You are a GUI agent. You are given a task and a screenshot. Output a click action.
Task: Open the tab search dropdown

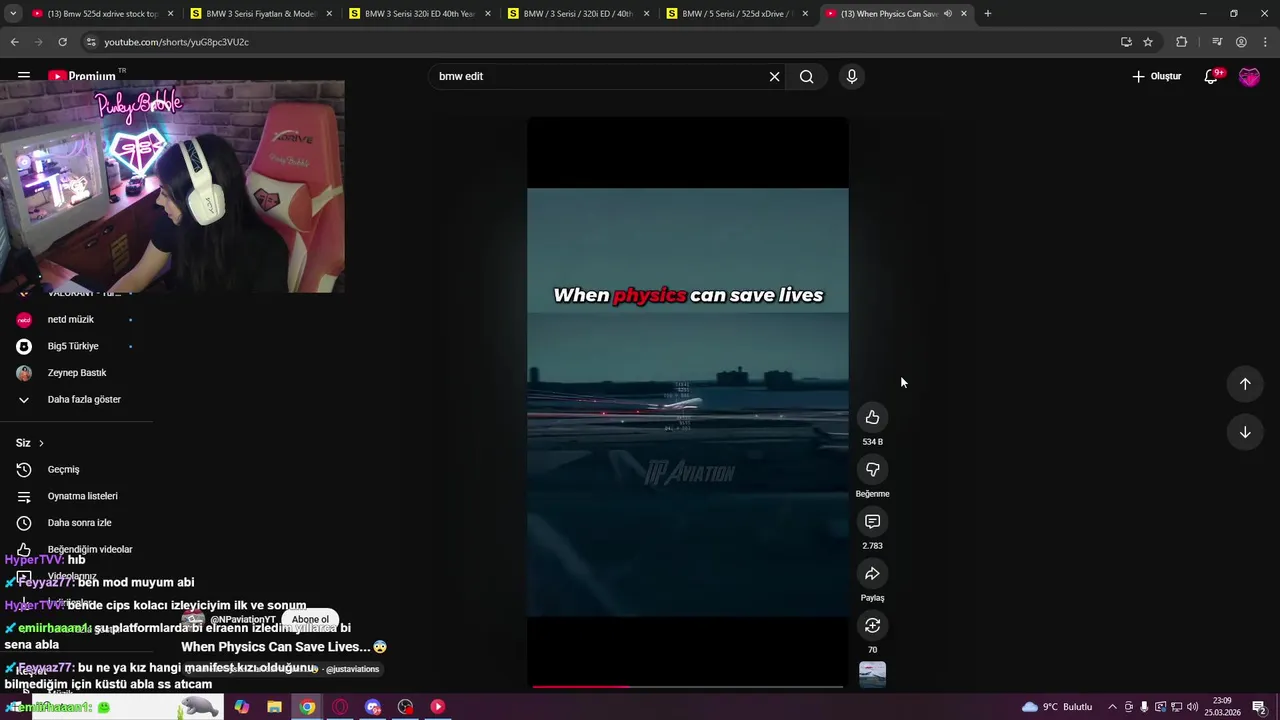pyautogui.click(x=13, y=14)
